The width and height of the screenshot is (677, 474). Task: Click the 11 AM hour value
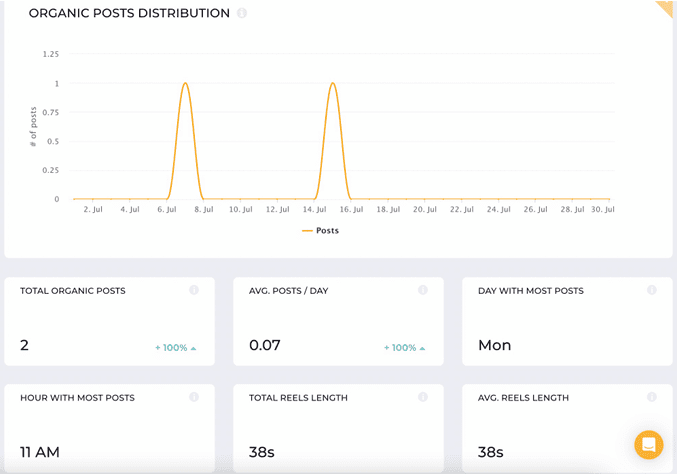click(40, 452)
